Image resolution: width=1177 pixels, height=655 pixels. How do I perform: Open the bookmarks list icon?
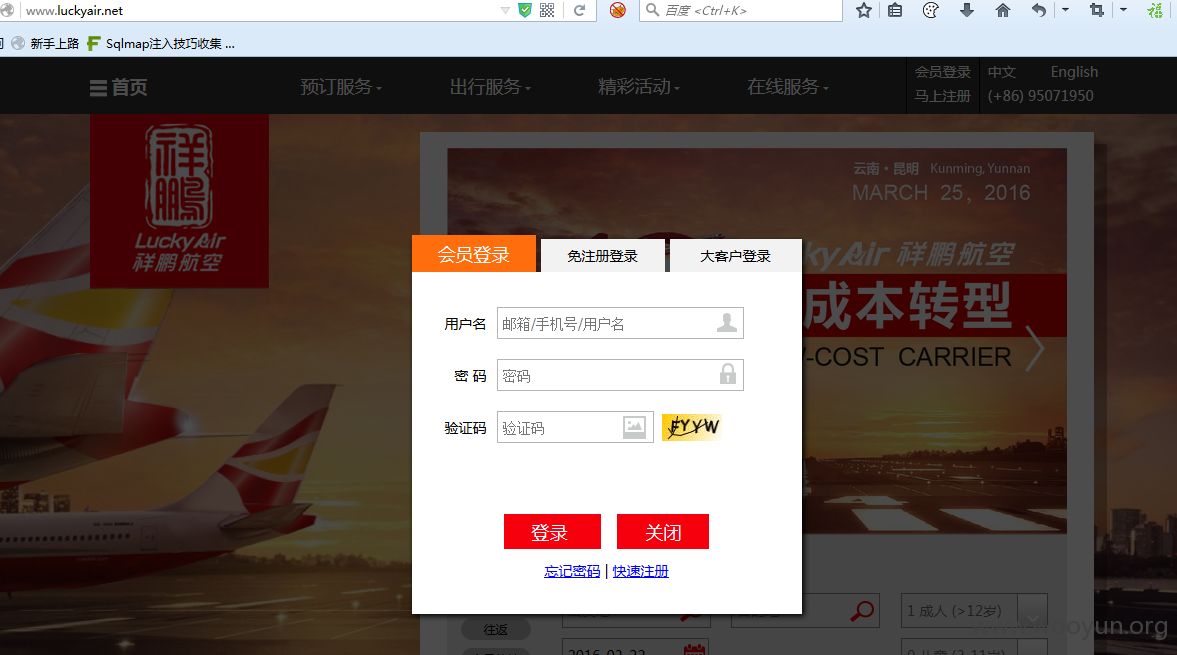(895, 11)
